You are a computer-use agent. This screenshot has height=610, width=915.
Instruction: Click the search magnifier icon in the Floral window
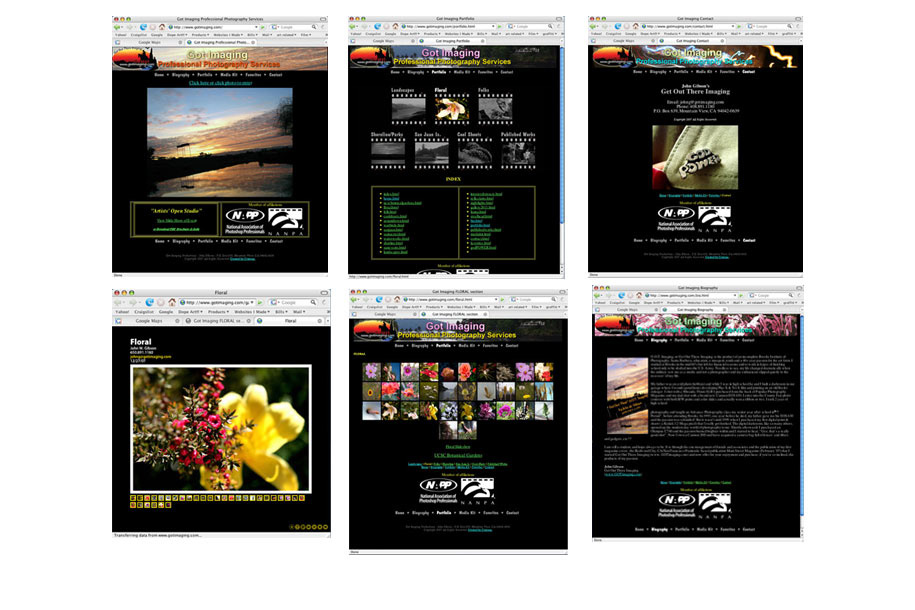(313, 302)
